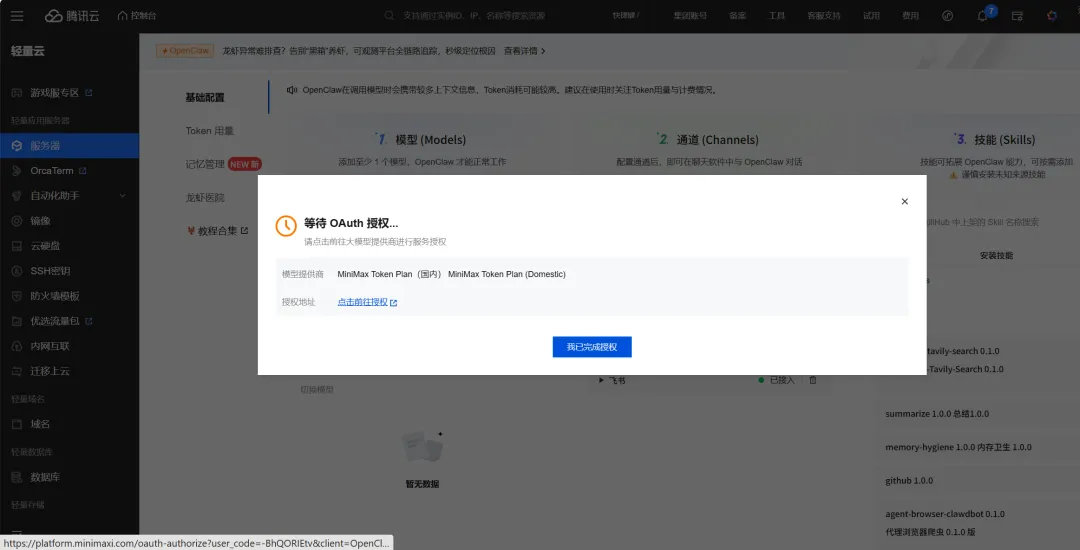Open 客服支持 in top bar
The image size is (1080, 550).
pyautogui.click(x=824, y=16)
